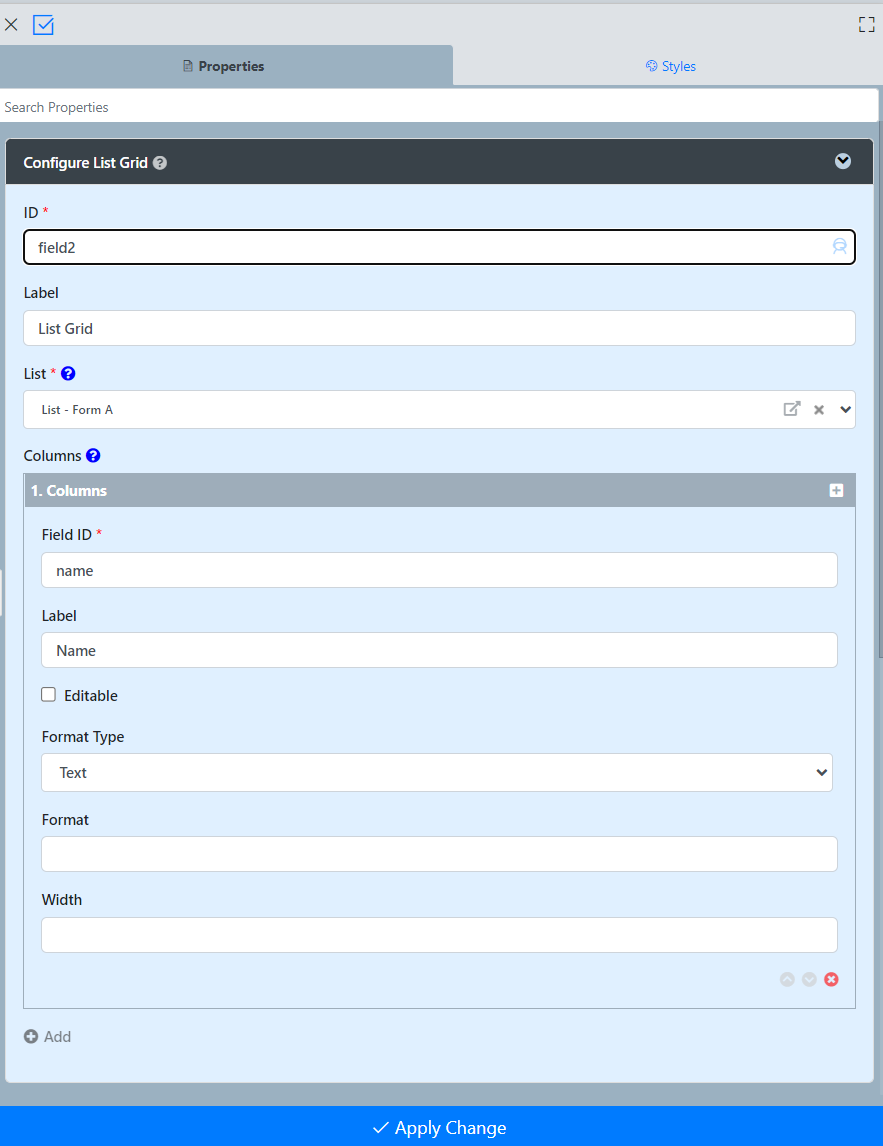Toggle the Columns row collapse icon

click(836, 491)
